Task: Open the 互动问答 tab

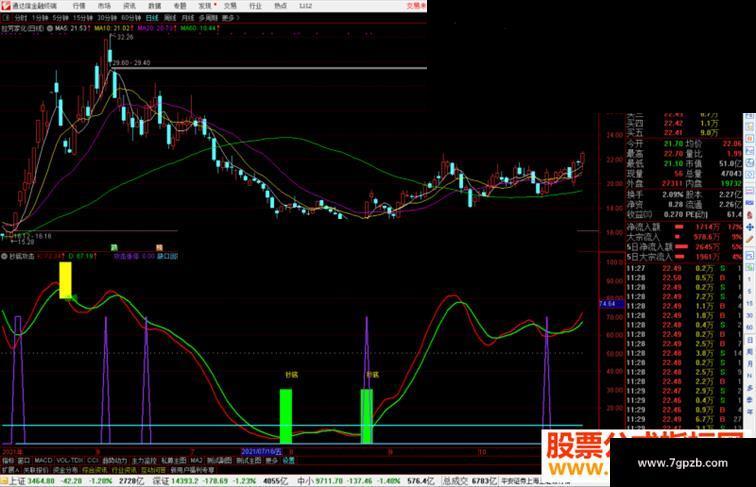Action: click(153, 470)
